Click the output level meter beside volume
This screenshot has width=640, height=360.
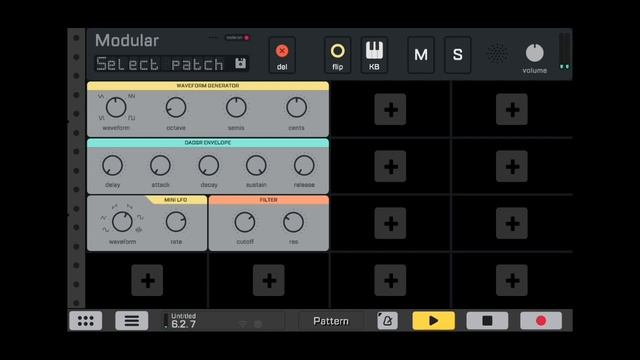[x=564, y=52]
